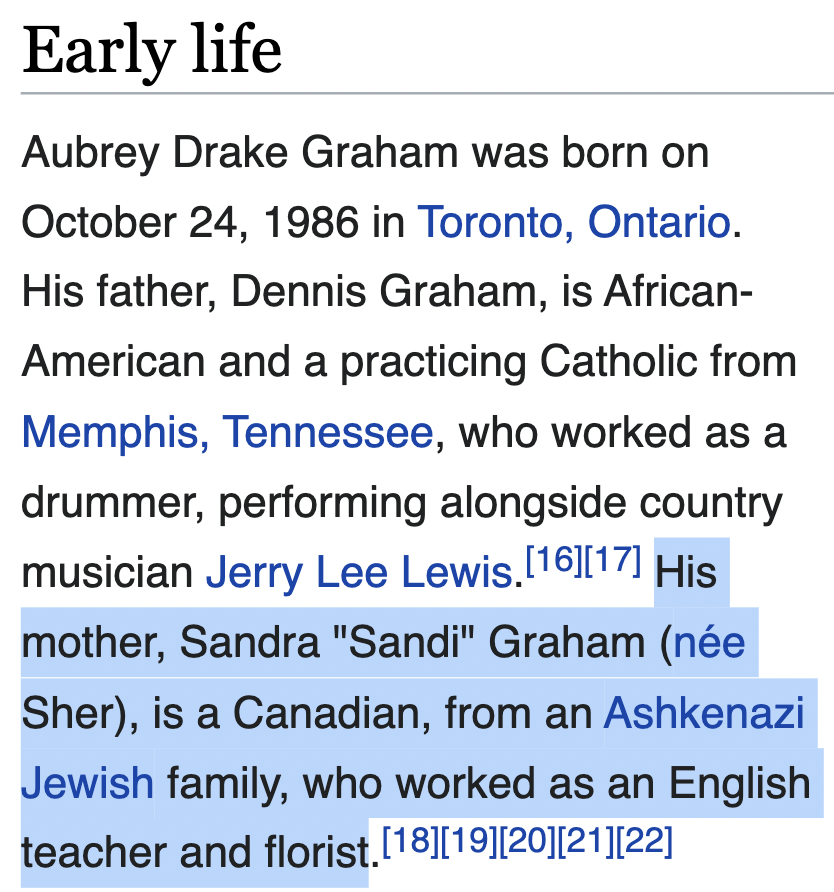Image resolution: width=834 pixels, height=892 pixels.
Task: Open the Toronto, Ontario link
Action: pos(573,222)
